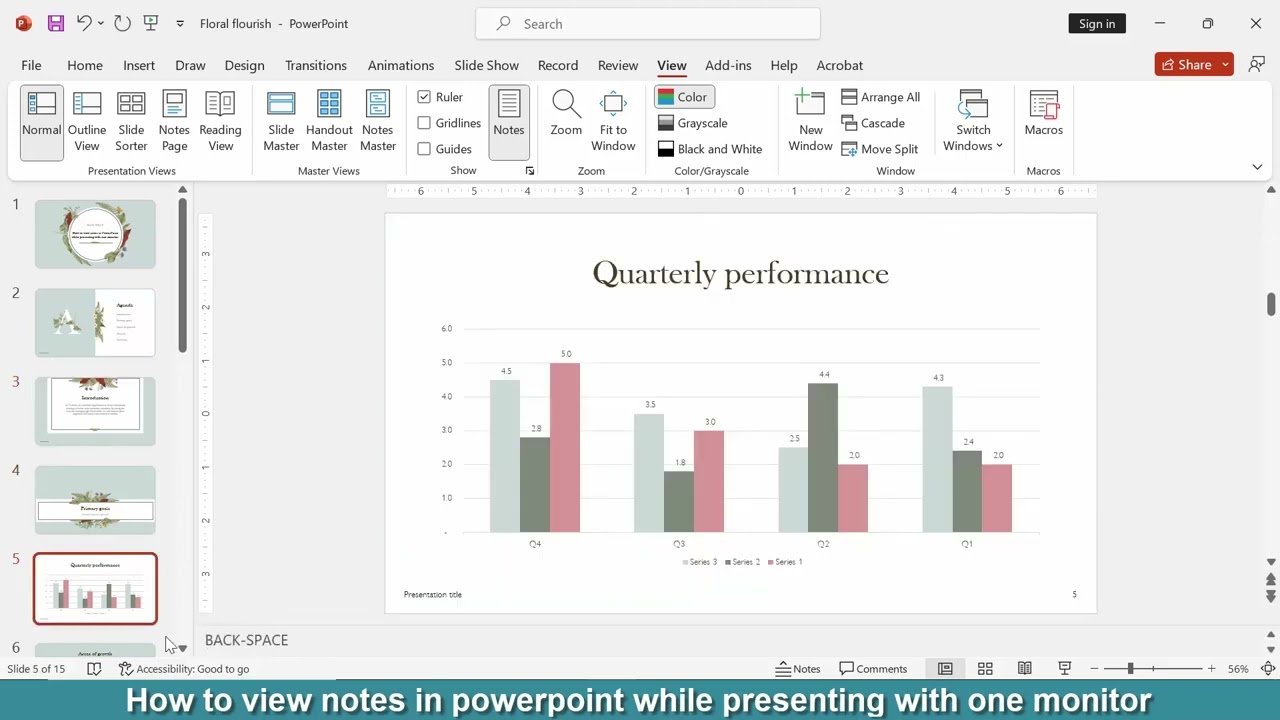Viewport: 1280px width, 720px height.
Task: Open the Animations tab
Action: 401,65
